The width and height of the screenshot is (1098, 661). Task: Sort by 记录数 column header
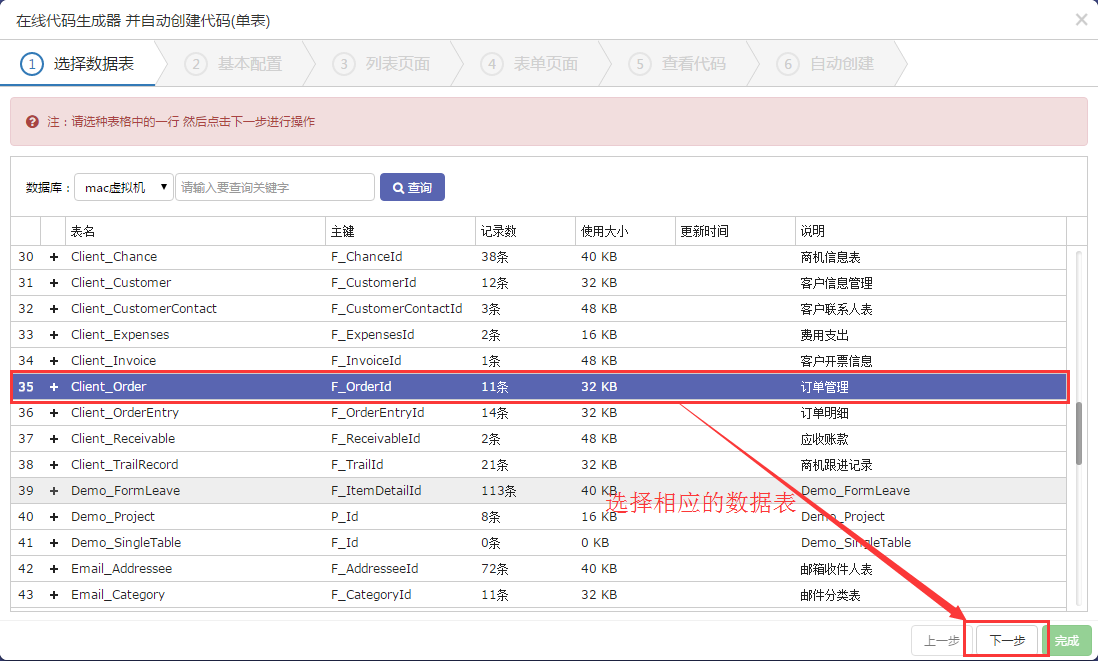[x=525, y=231]
